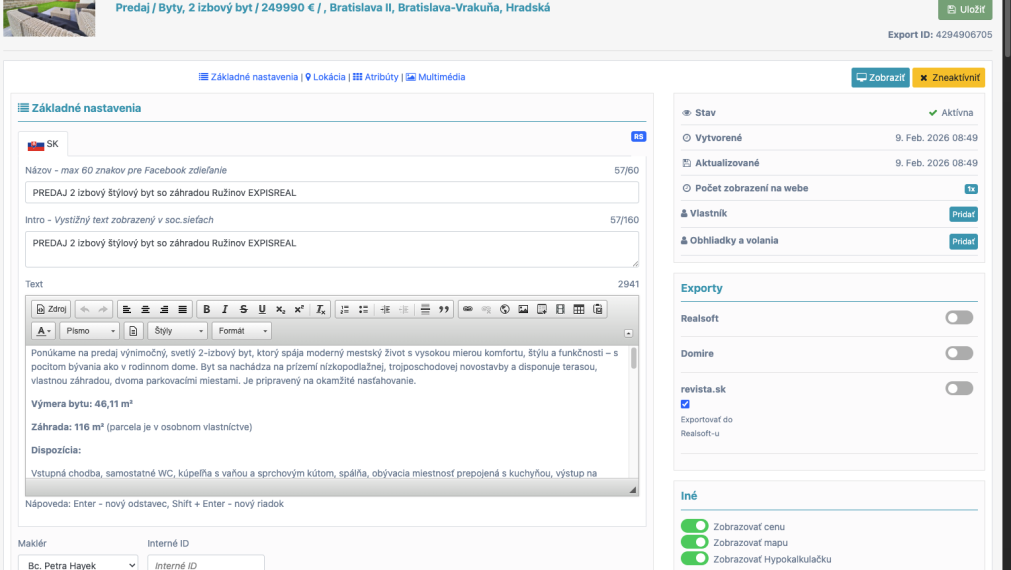
Task: Jump to Atribúty section
Action: point(376,77)
